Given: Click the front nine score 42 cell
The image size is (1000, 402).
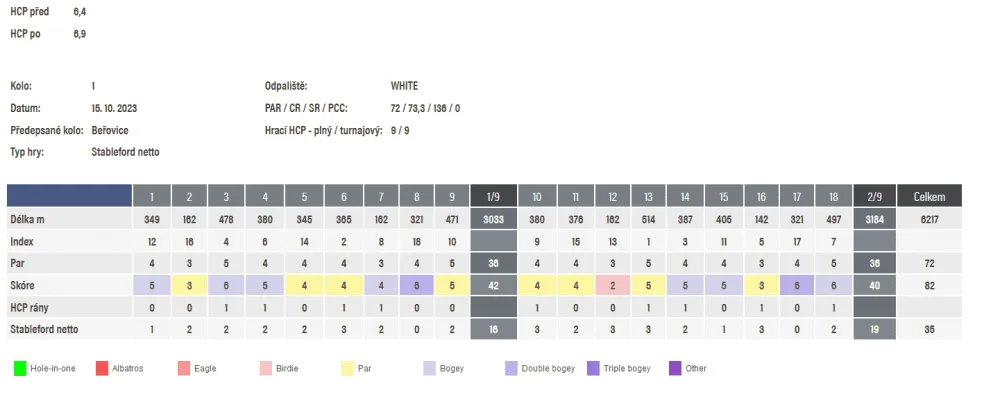Looking at the screenshot, I should (494, 286).
